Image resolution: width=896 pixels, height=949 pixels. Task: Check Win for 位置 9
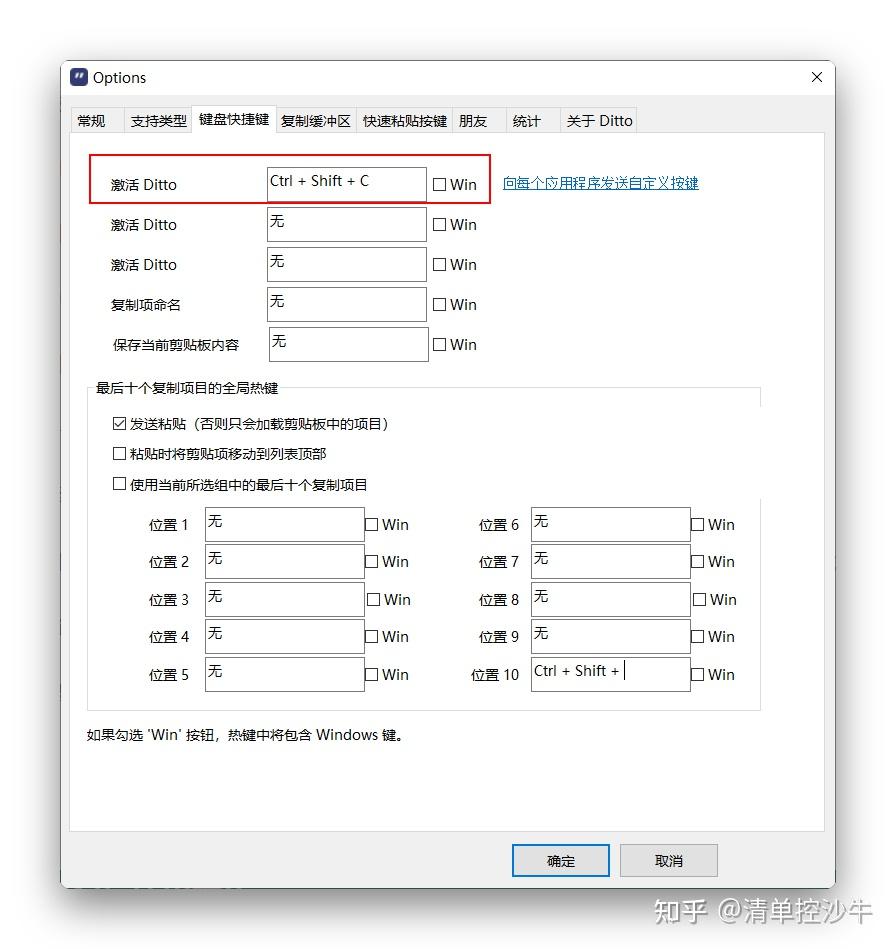(x=697, y=637)
